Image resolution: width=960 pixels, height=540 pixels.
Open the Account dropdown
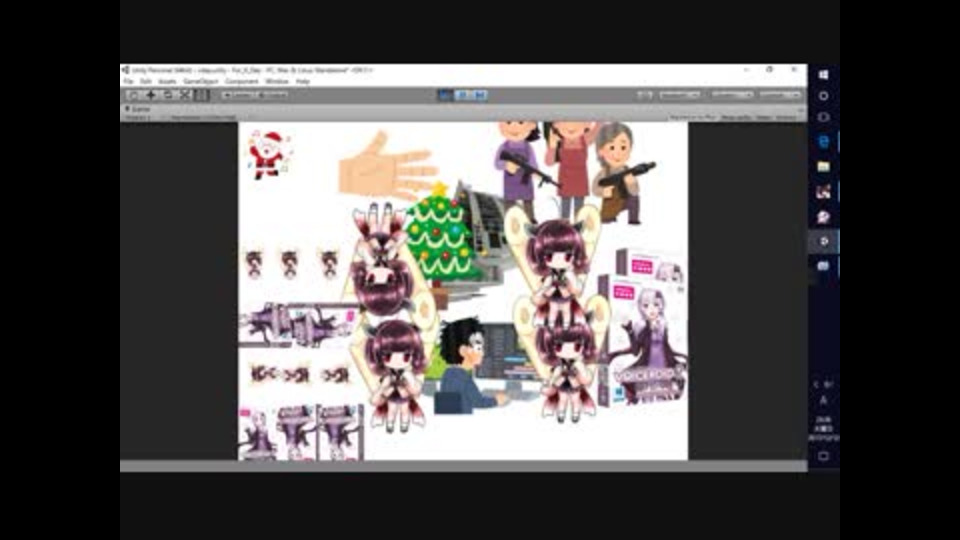pos(680,95)
